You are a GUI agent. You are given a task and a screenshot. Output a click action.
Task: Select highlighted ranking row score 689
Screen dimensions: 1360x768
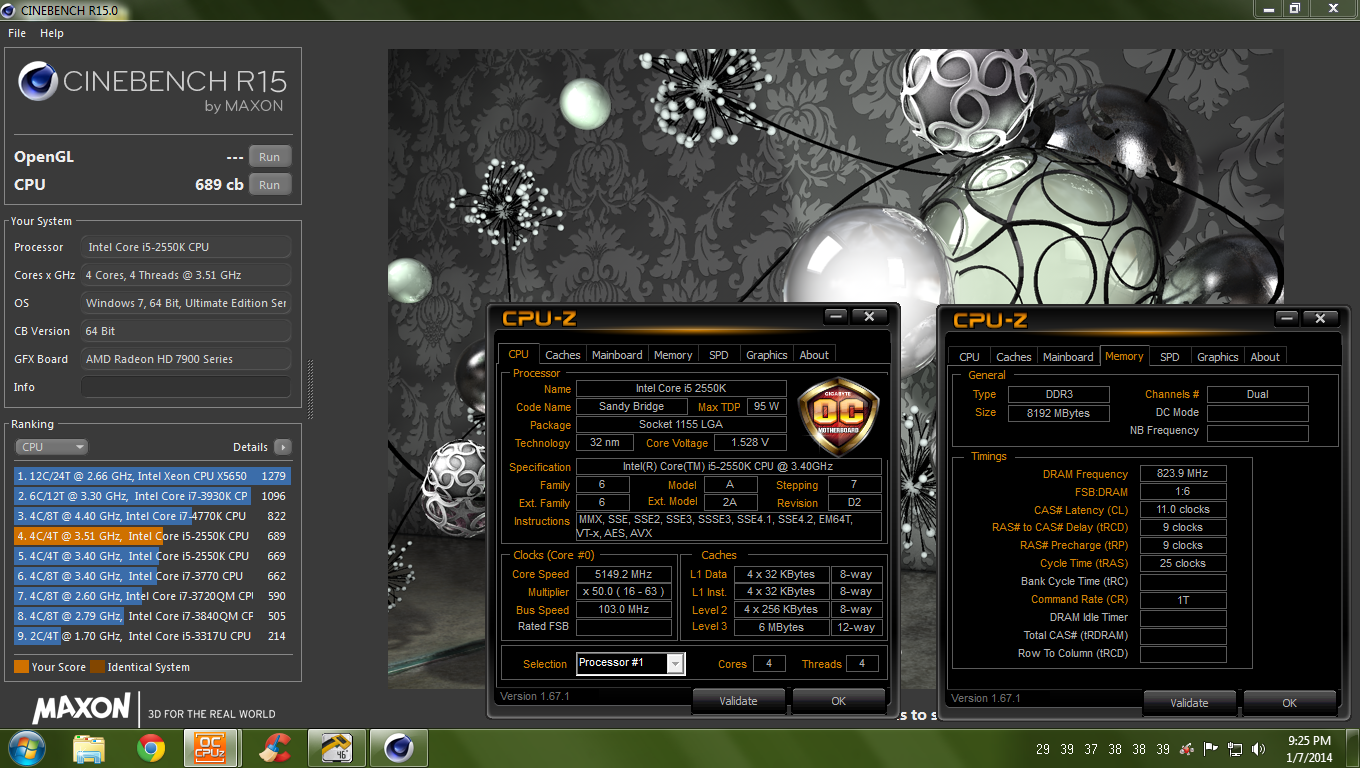coord(152,536)
